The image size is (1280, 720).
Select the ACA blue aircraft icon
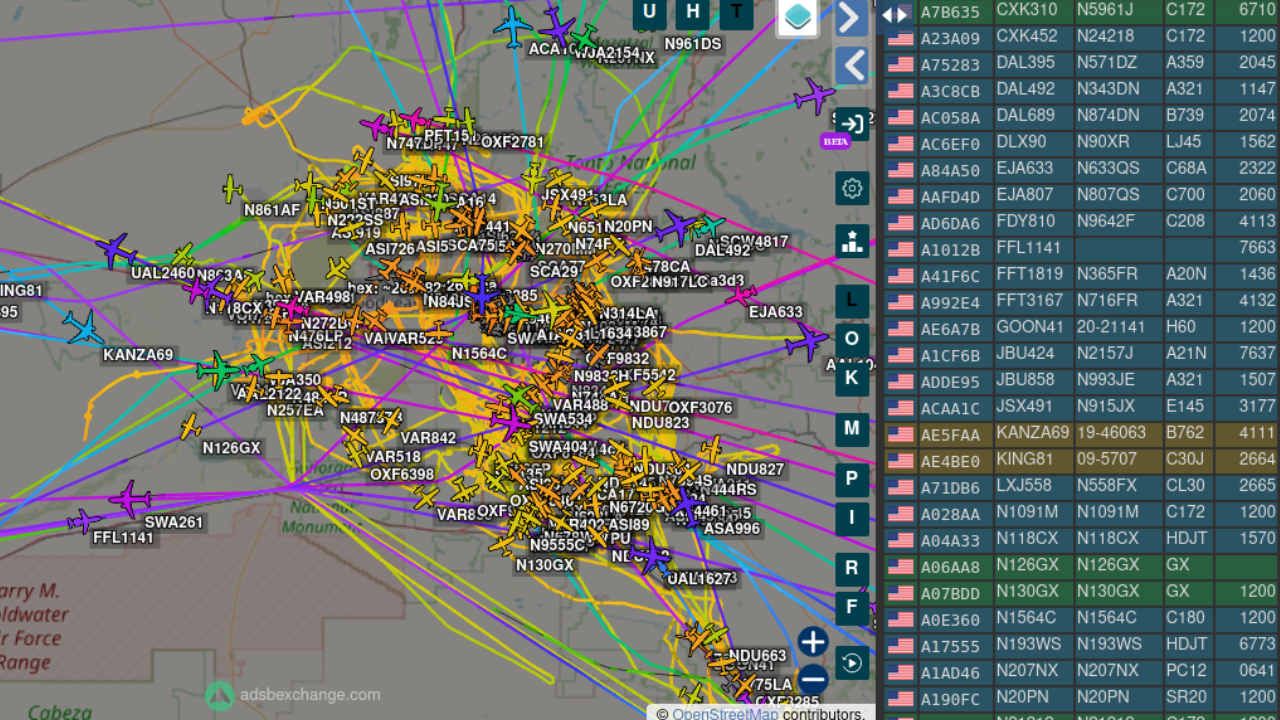513,26
